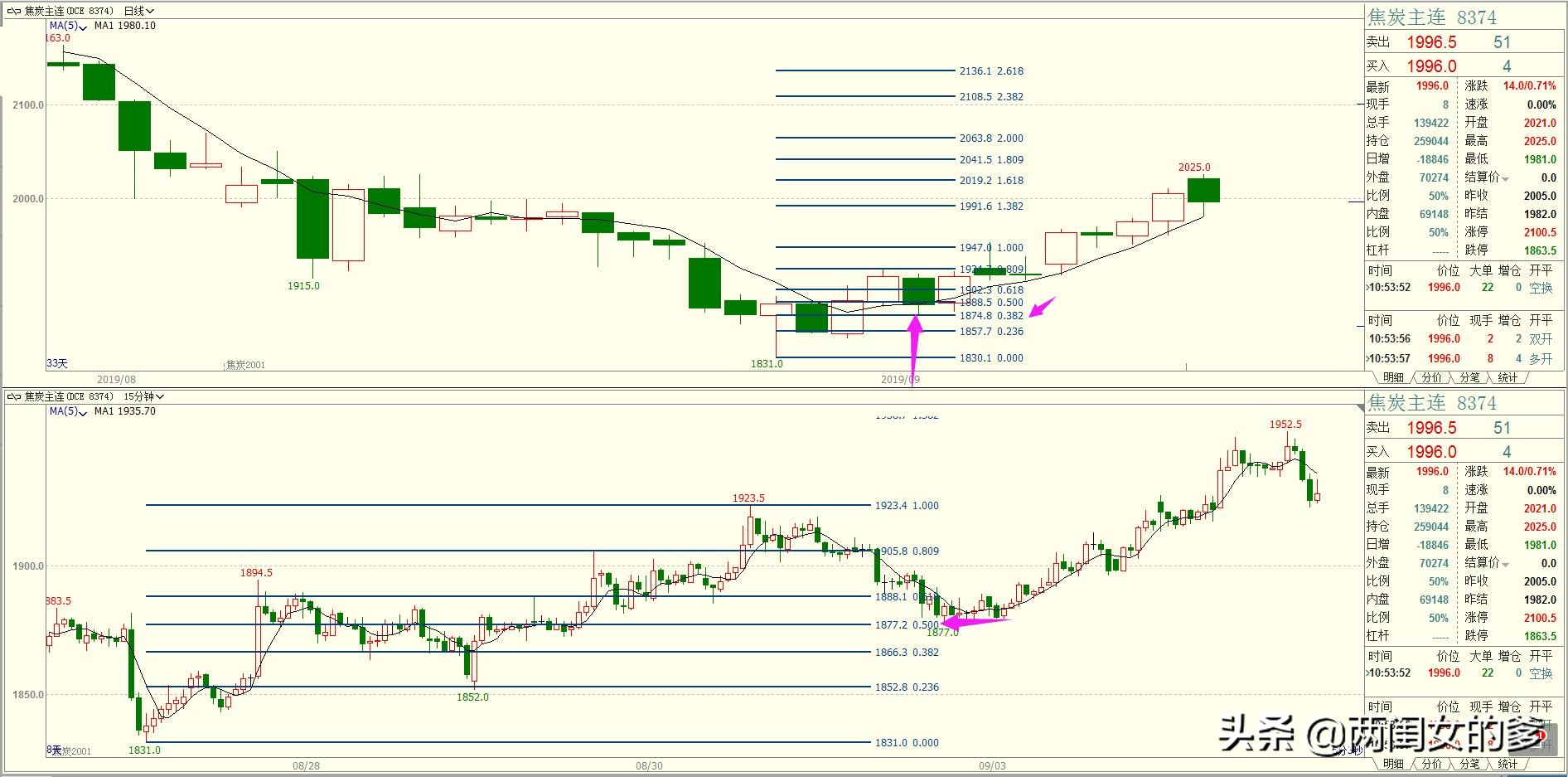The height and width of the screenshot is (777, 1568).
Task: Click the 09/03 date label on the 15-minute chart
Action: point(992,766)
